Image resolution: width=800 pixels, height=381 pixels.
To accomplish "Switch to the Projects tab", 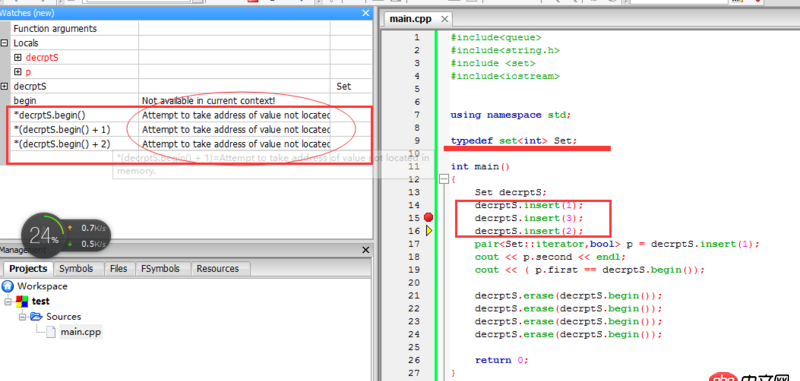I will 28,268.
